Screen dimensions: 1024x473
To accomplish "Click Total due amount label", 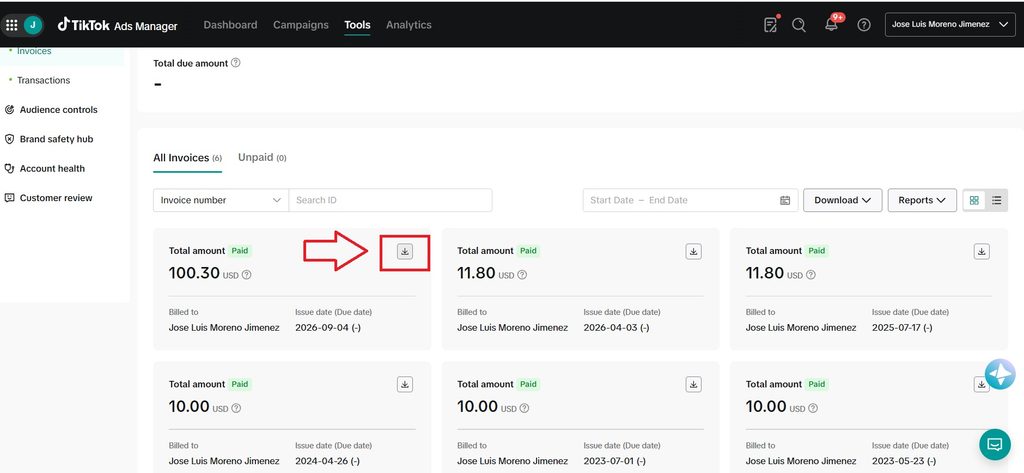I will pos(191,63).
